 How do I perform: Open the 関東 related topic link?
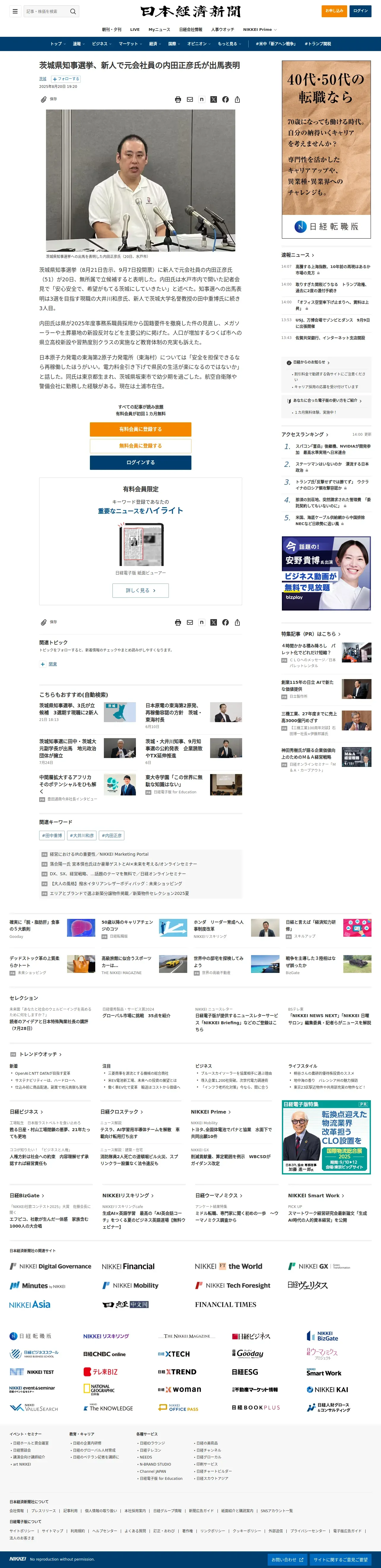(53, 664)
